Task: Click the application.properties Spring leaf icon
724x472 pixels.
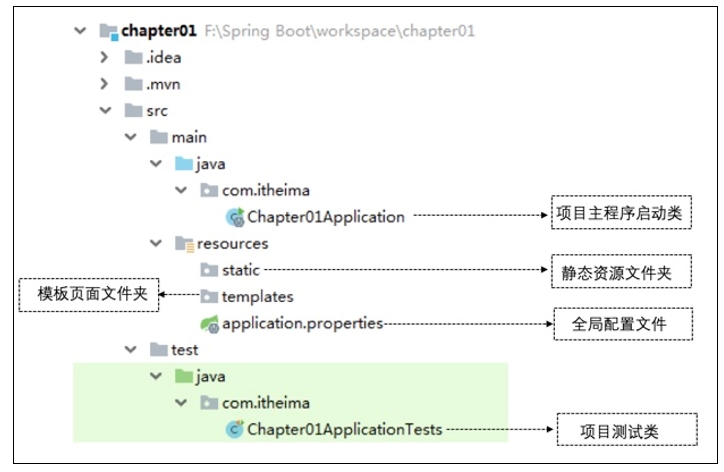Action: [x=209, y=324]
